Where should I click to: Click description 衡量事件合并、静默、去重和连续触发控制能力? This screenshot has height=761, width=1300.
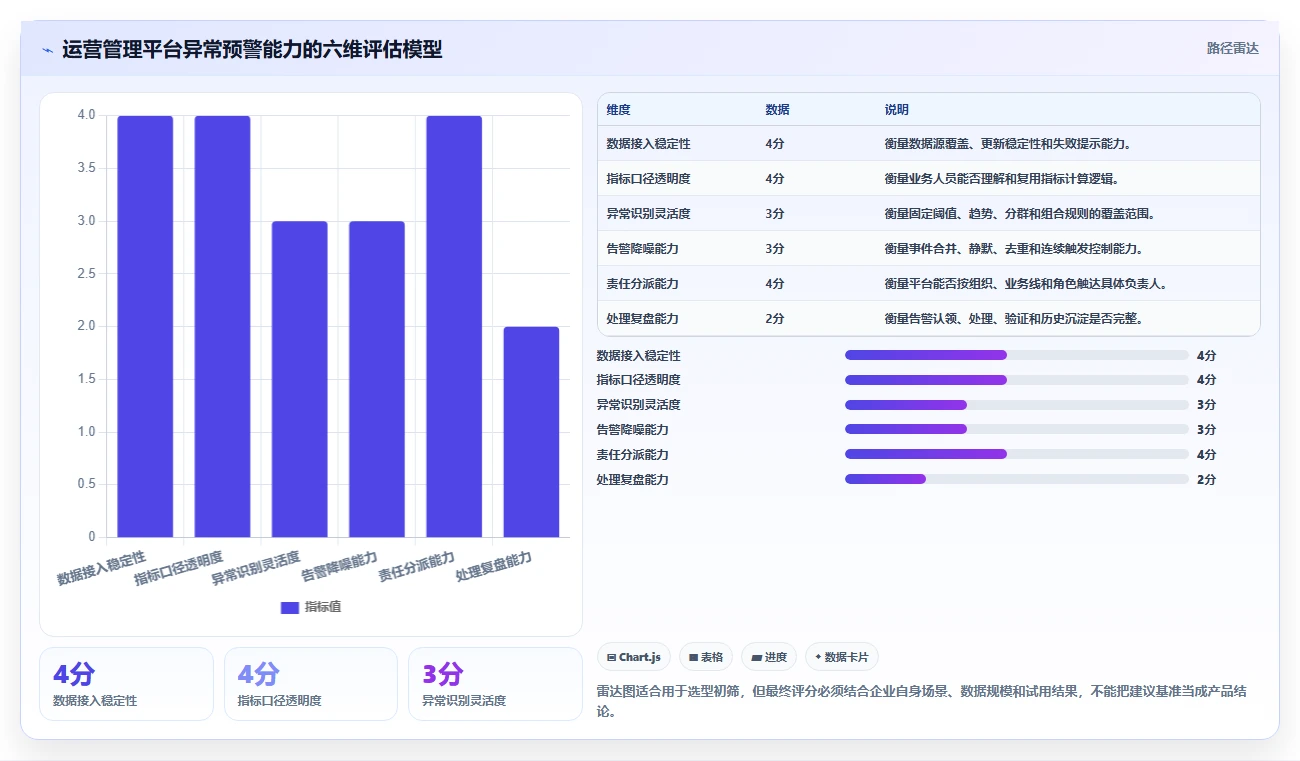click(1014, 248)
